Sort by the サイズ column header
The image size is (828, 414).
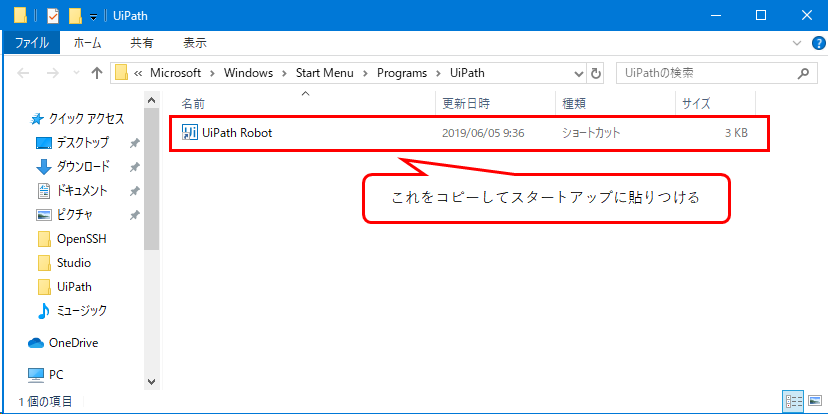click(696, 104)
